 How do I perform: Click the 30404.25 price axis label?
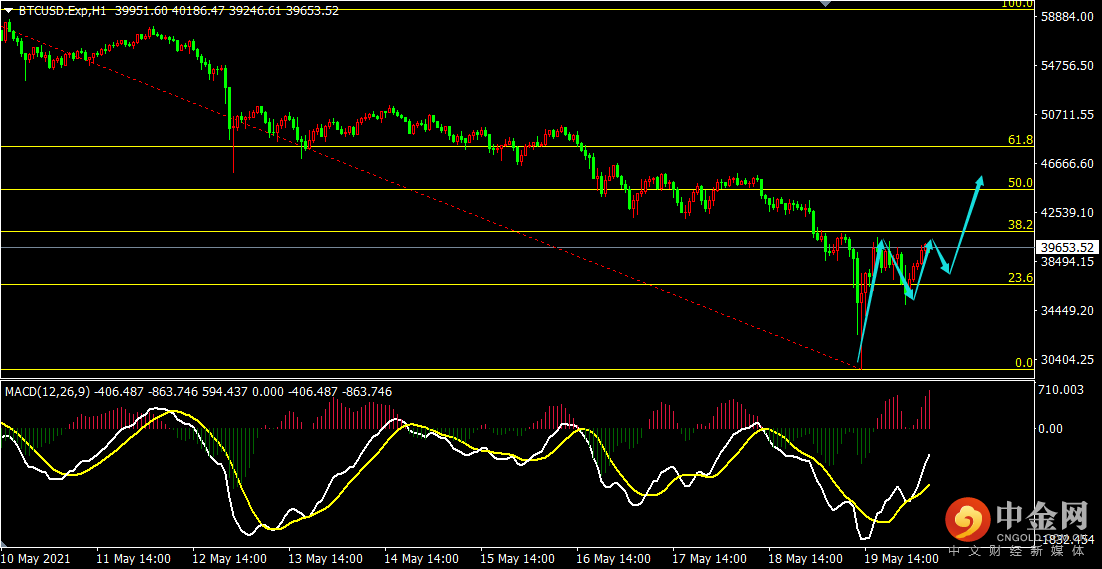tap(1067, 359)
